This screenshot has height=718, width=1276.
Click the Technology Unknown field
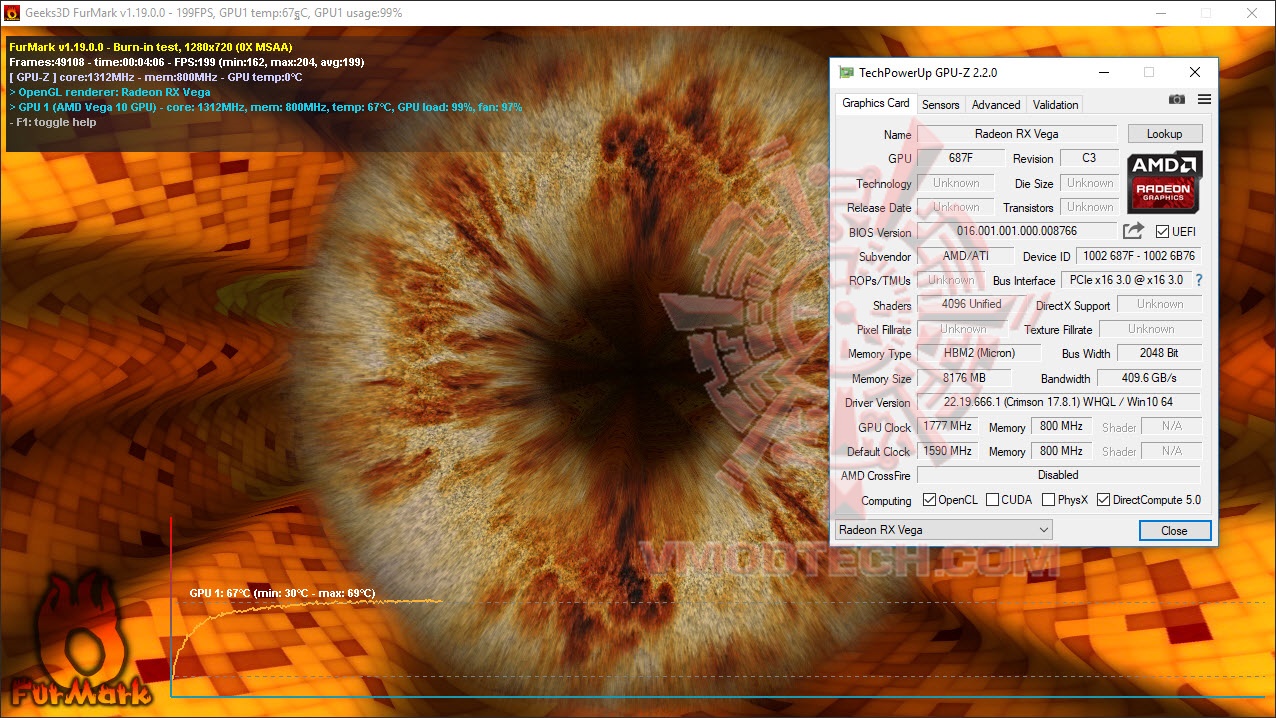pyautogui.click(x=956, y=183)
